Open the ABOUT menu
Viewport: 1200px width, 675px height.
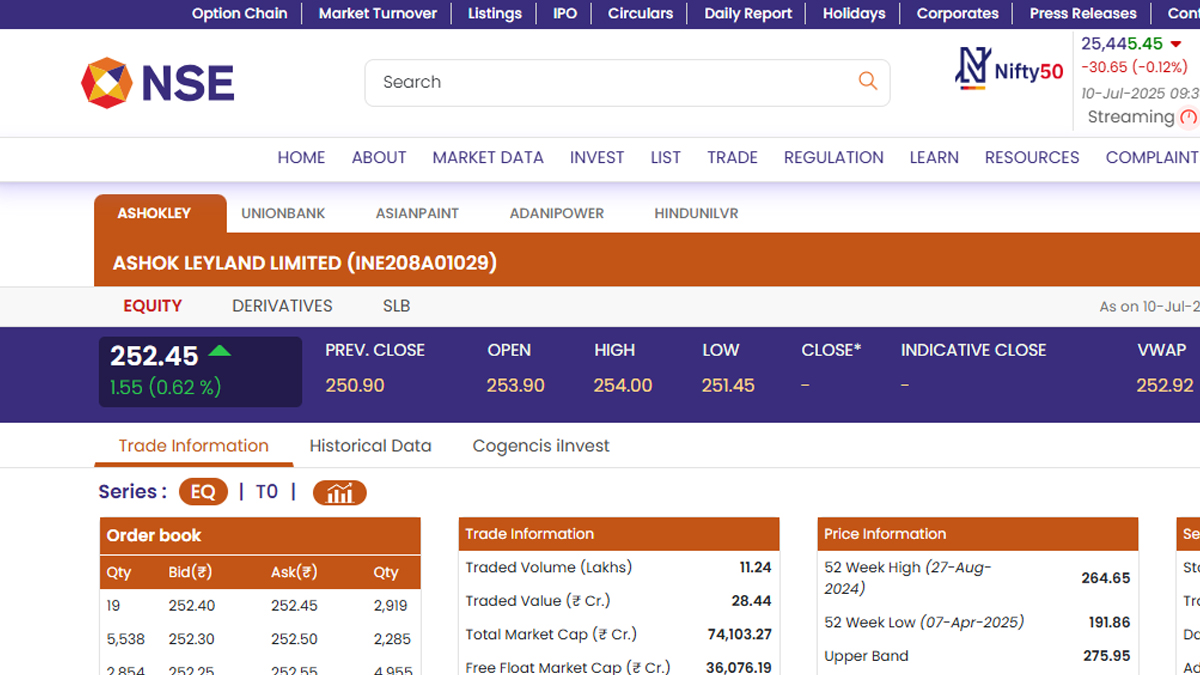tap(379, 158)
